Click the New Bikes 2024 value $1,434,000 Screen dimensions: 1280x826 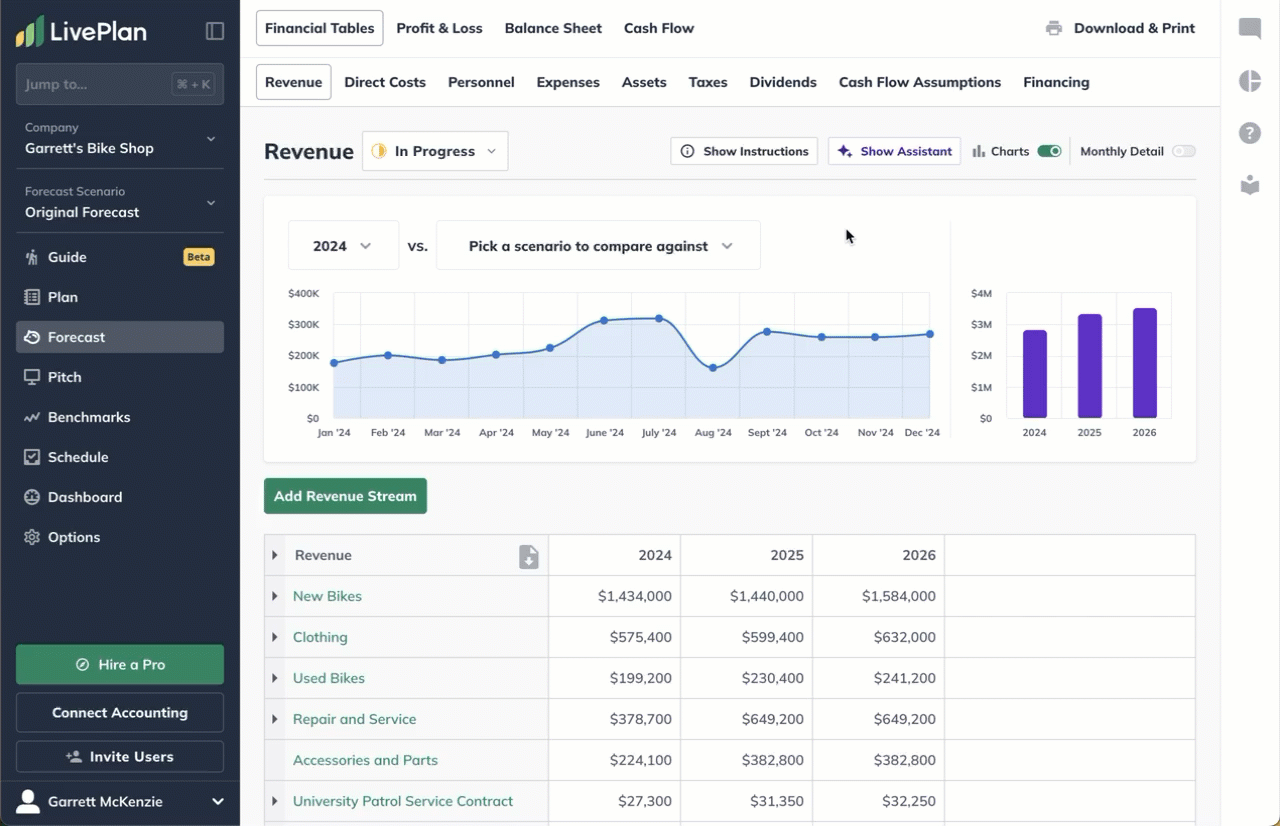634,596
